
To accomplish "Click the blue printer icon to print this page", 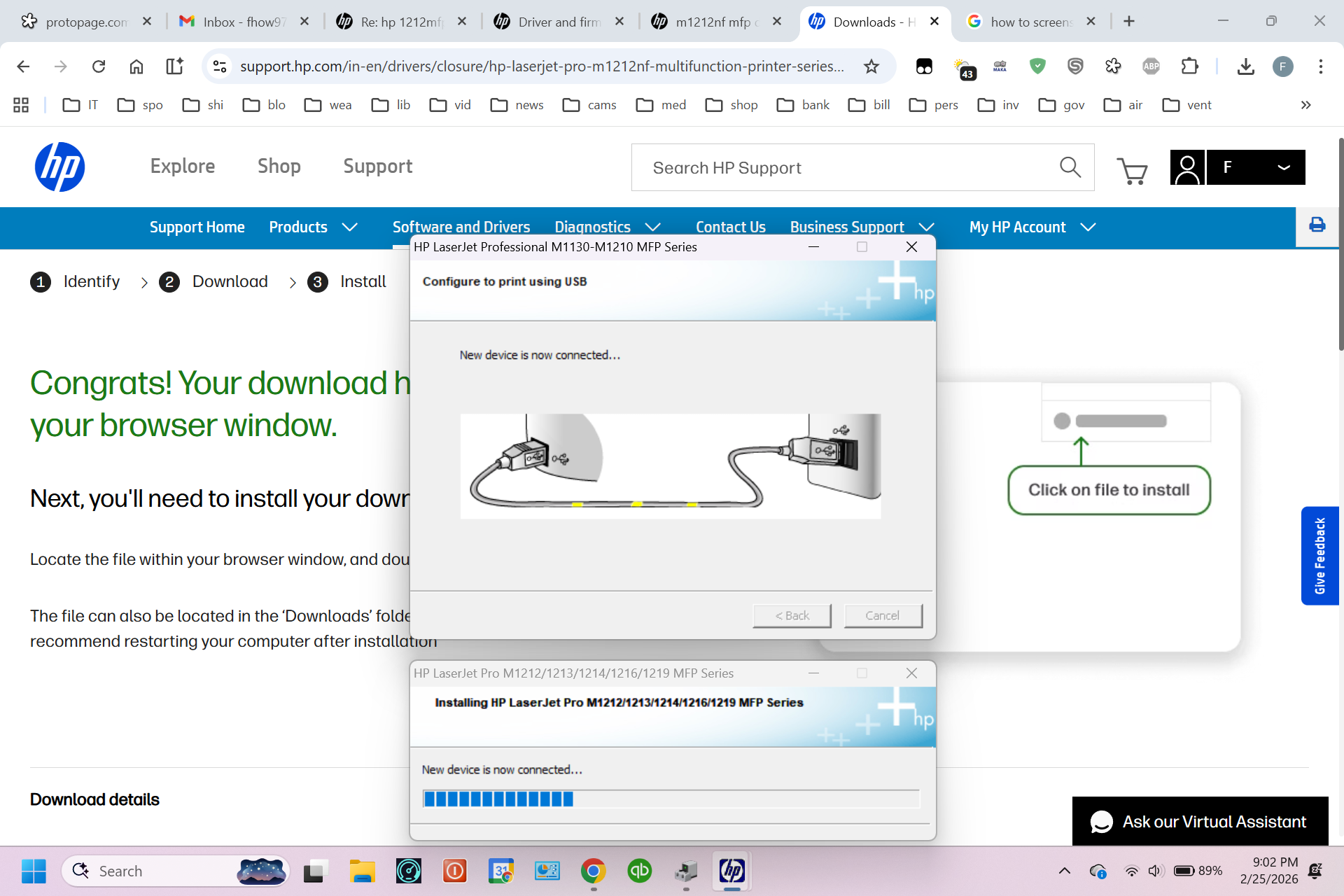I will 1317,225.
